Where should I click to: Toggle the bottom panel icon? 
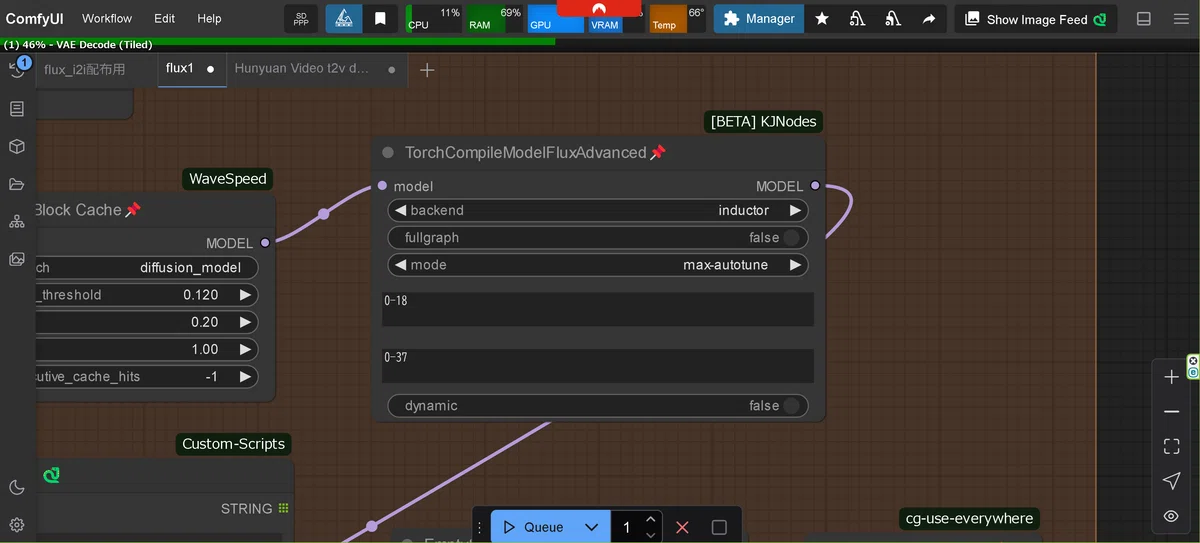[x=1144, y=19]
